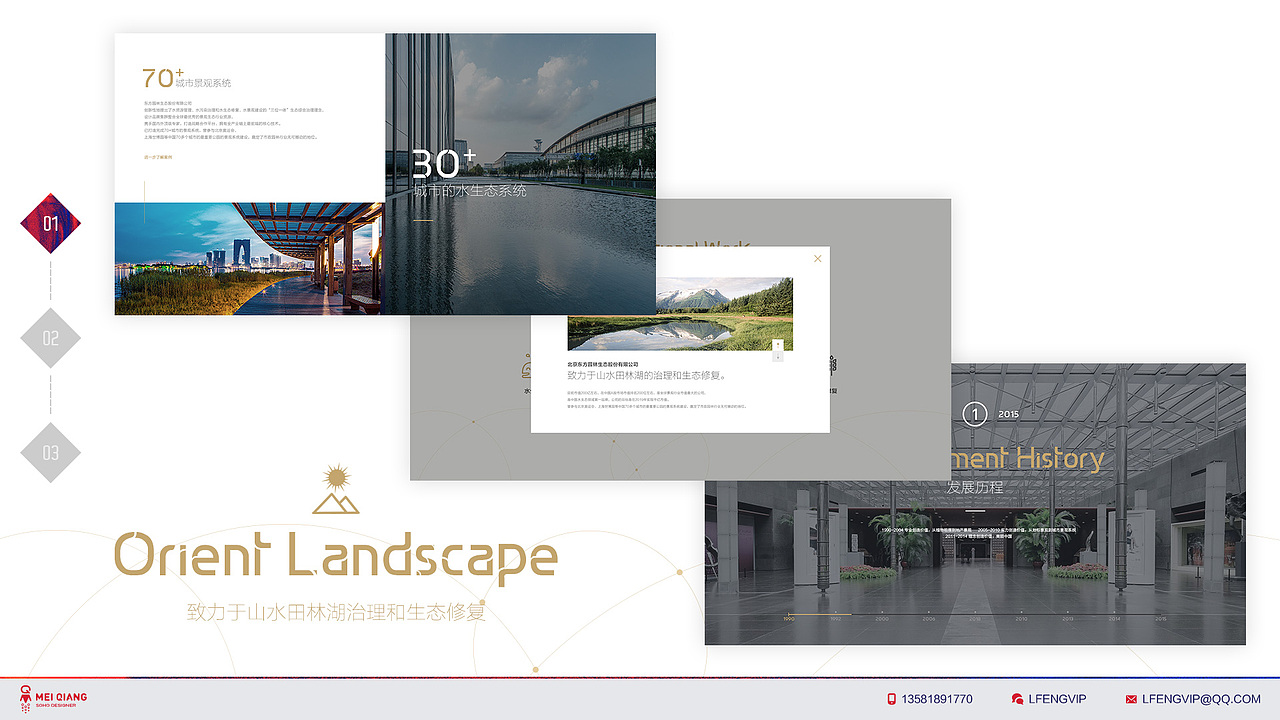Click the LFENGVIP WeChat ID text
This screenshot has width=1280, height=720.
click(x=1057, y=699)
